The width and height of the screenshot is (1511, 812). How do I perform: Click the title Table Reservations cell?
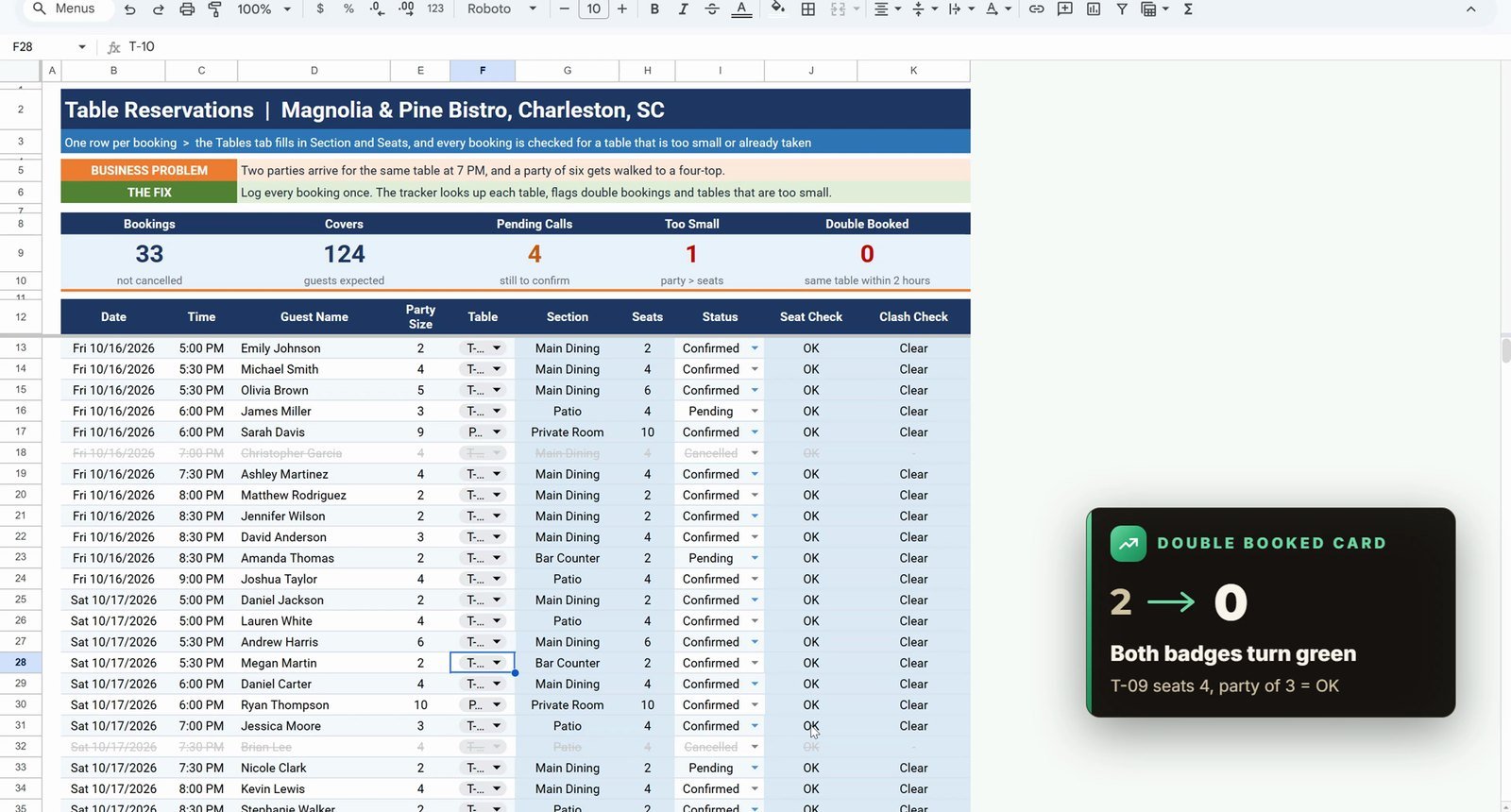[x=516, y=110]
